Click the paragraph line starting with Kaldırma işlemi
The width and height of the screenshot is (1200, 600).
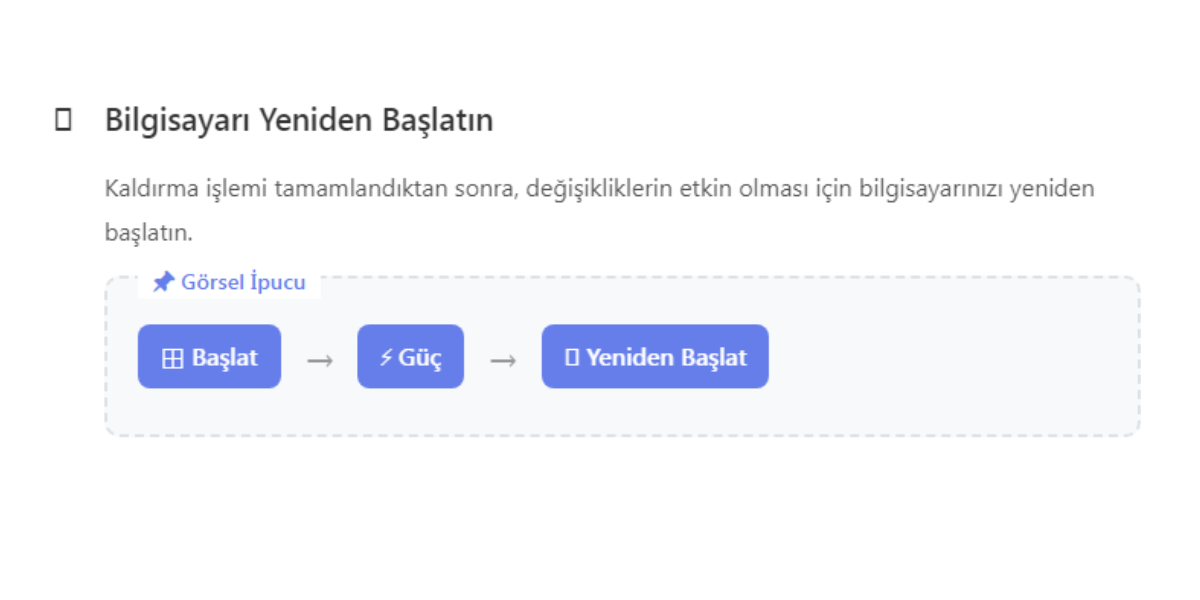pos(600,189)
